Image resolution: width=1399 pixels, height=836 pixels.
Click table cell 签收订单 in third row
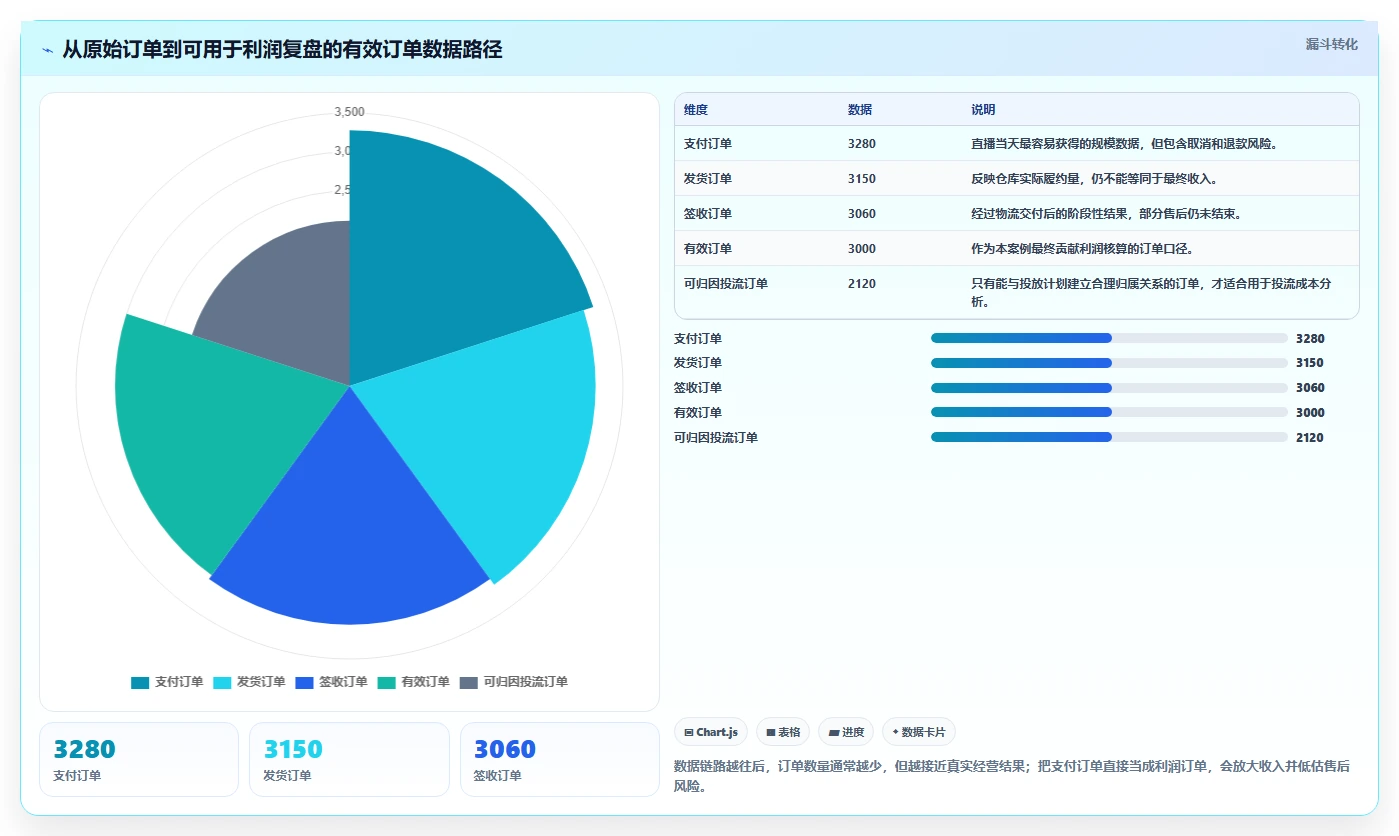(x=708, y=214)
